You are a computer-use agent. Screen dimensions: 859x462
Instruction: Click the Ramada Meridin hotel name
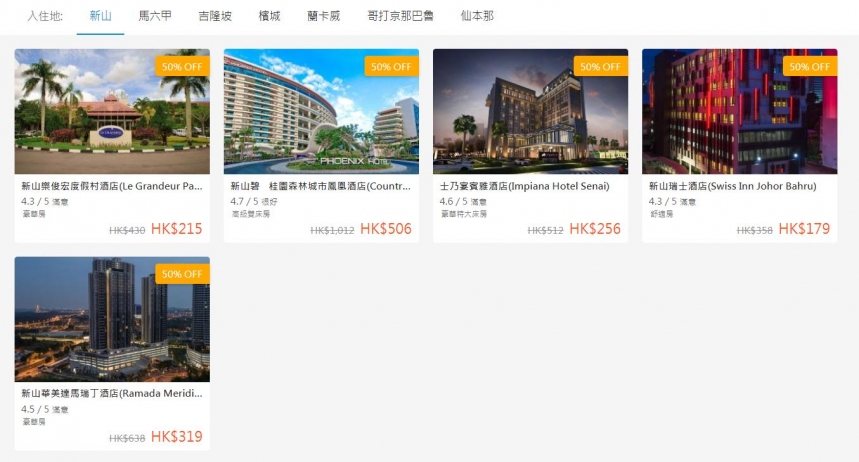click(x=112, y=393)
